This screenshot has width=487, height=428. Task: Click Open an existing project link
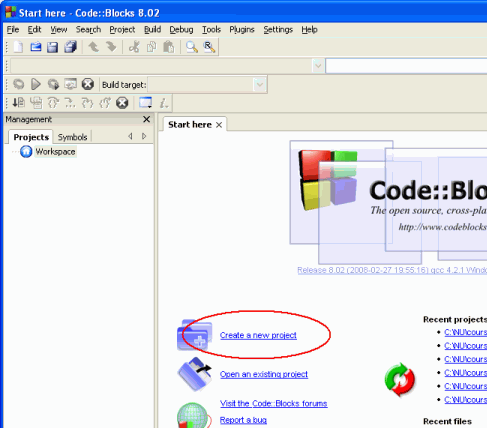[x=264, y=374]
